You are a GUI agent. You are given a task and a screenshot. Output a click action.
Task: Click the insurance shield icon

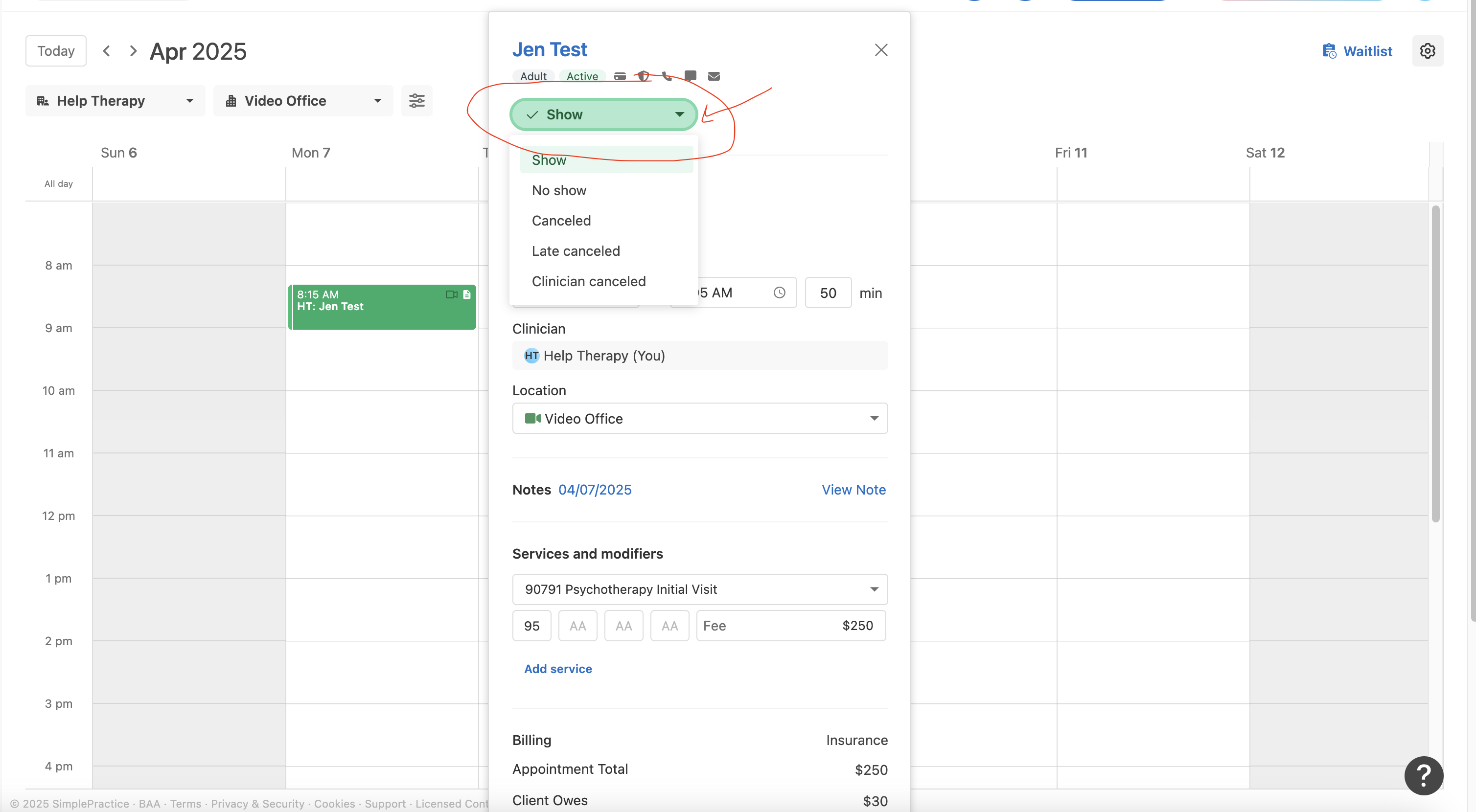644,76
